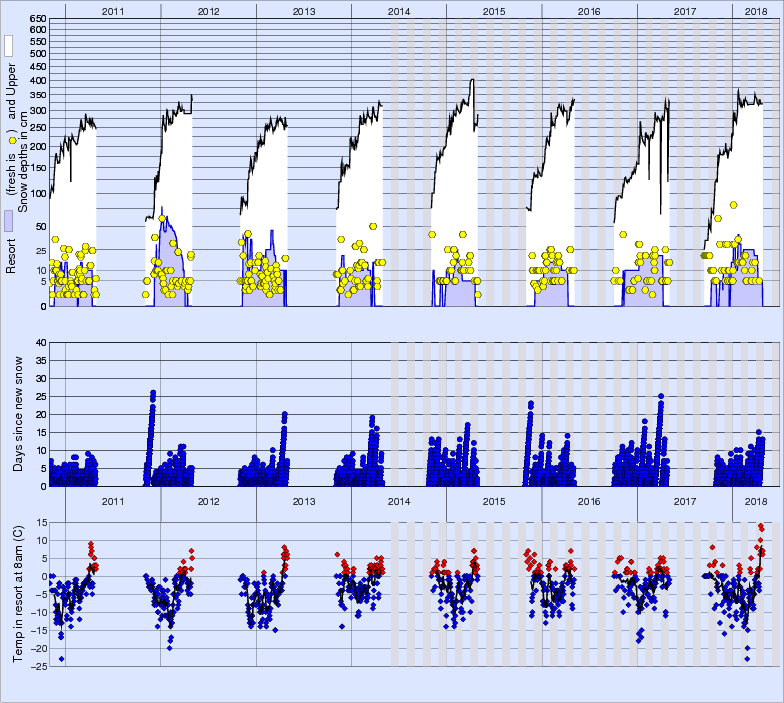Click the "Days since new snow" axis title

pos(19,414)
